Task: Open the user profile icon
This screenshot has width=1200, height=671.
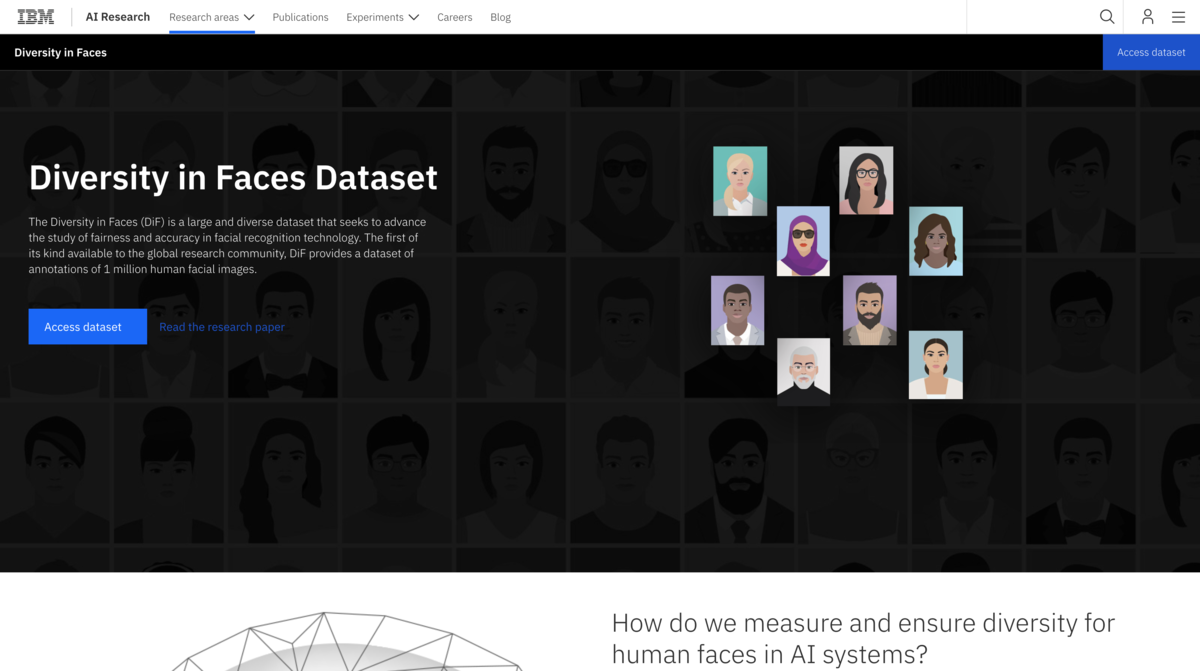Action: tap(1147, 16)
